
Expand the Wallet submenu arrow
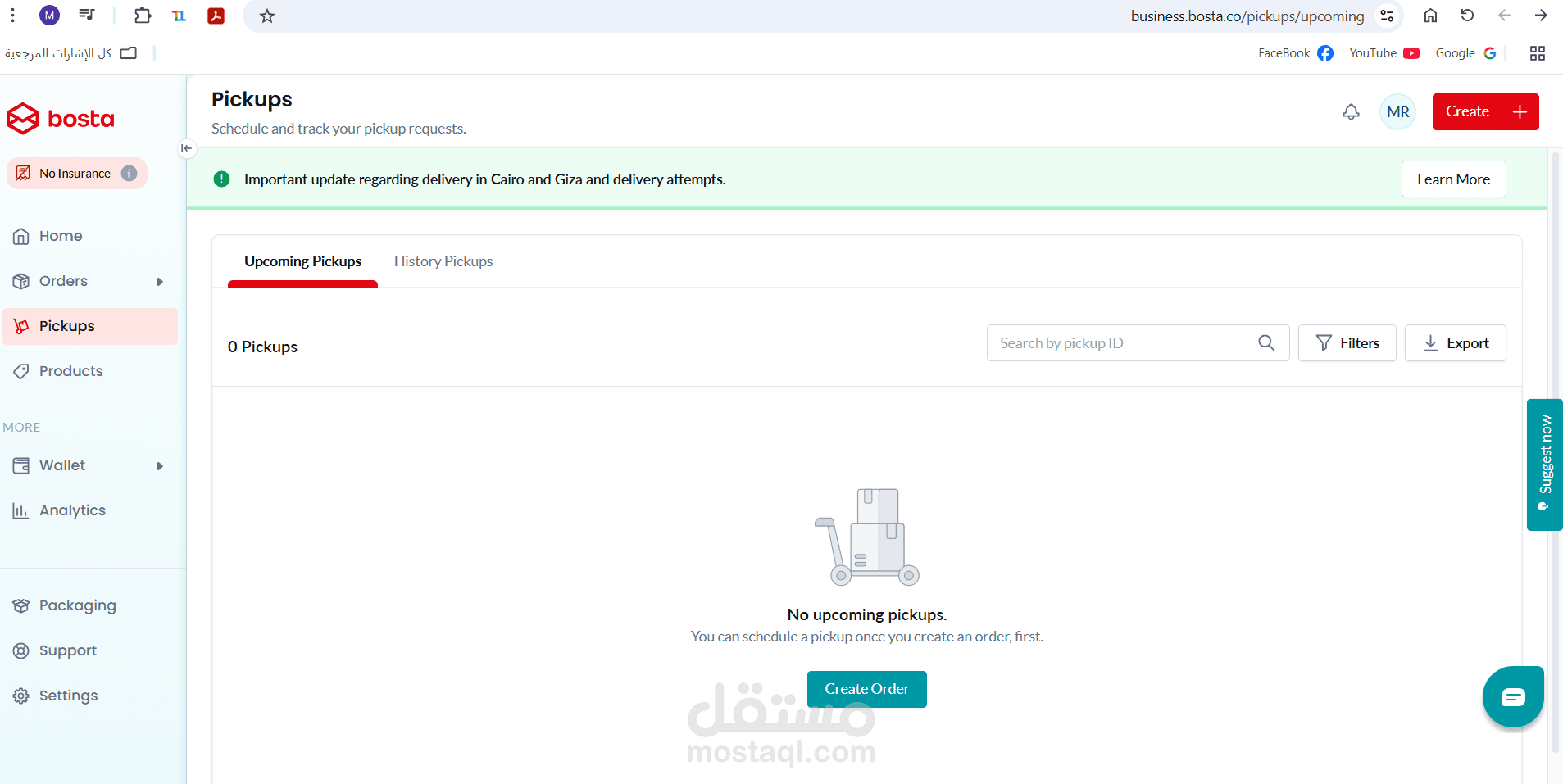pyautogui.click(x=160, y=465)
